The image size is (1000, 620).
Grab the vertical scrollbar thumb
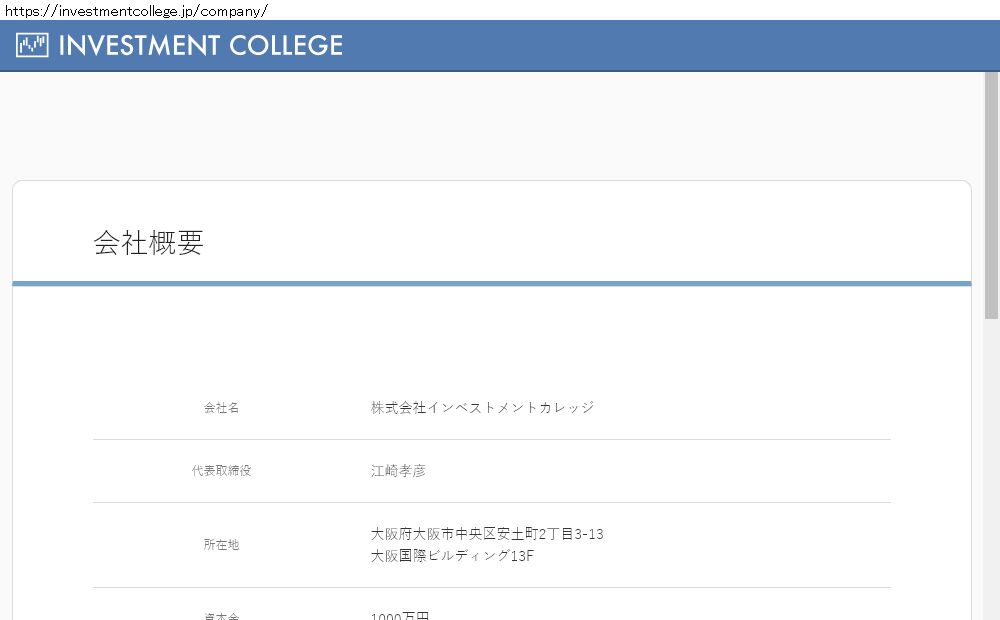991,195
